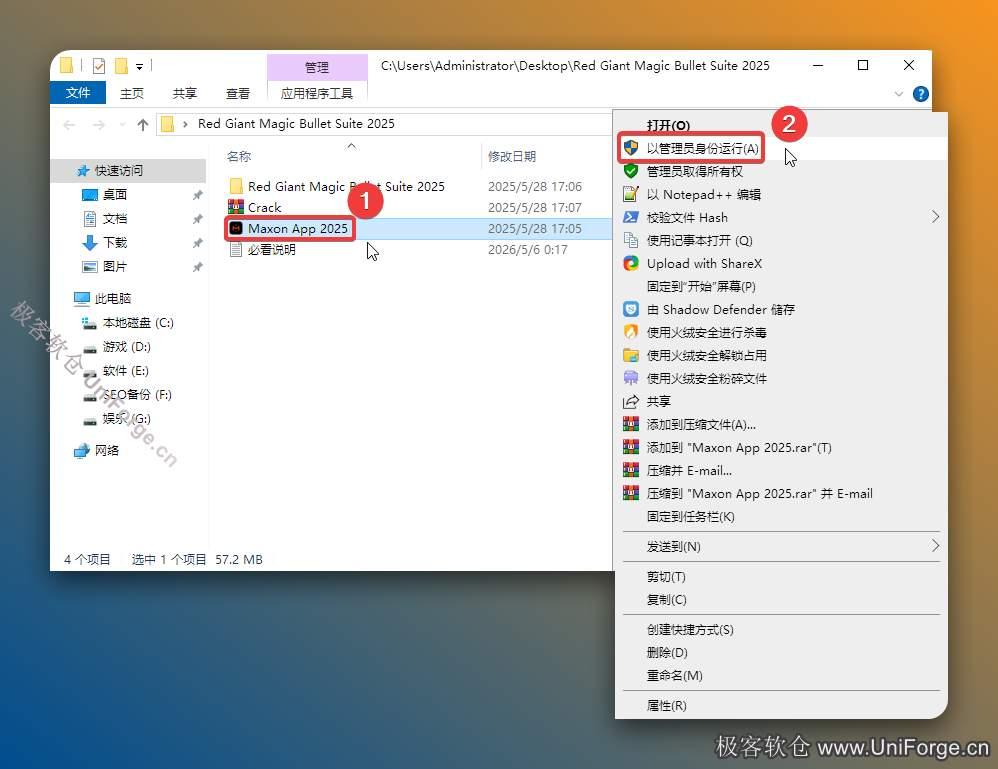Choose 压缩到 "Maxon App 2025.rar" 并 E-mail

[759, 493]
